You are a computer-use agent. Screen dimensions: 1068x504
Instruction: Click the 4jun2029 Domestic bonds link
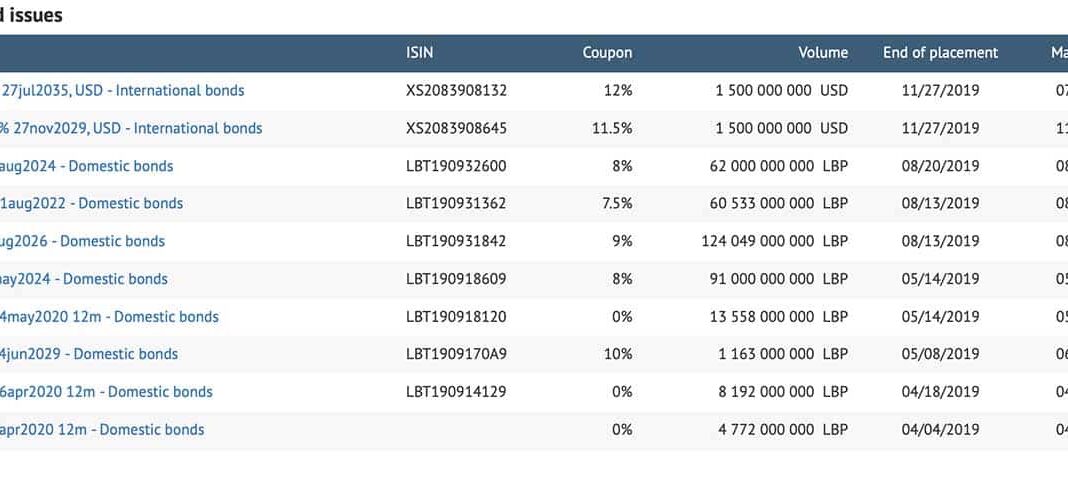[x=90, y=354]
